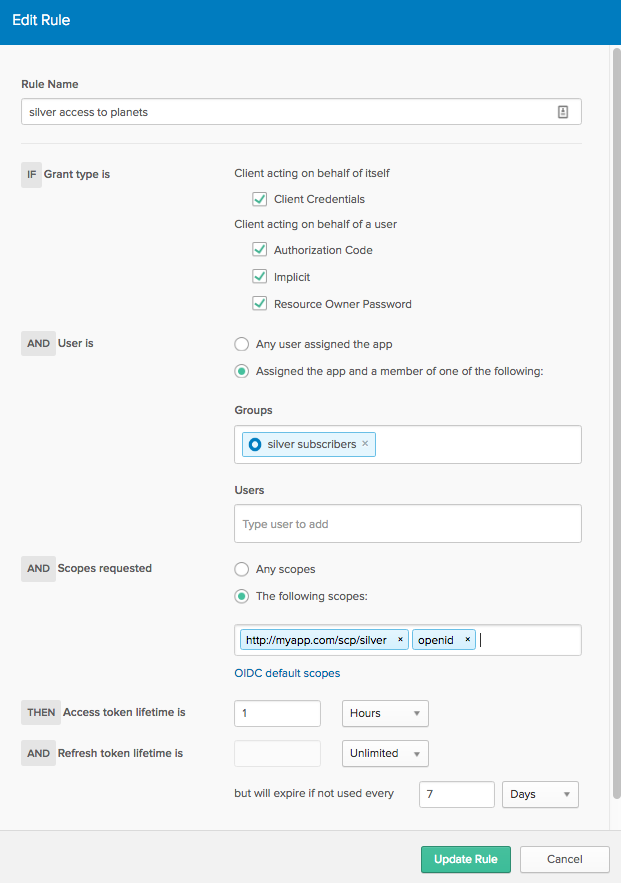
Task: Expand the refresh token Unlimited dropdown
Action: [385, 753]
